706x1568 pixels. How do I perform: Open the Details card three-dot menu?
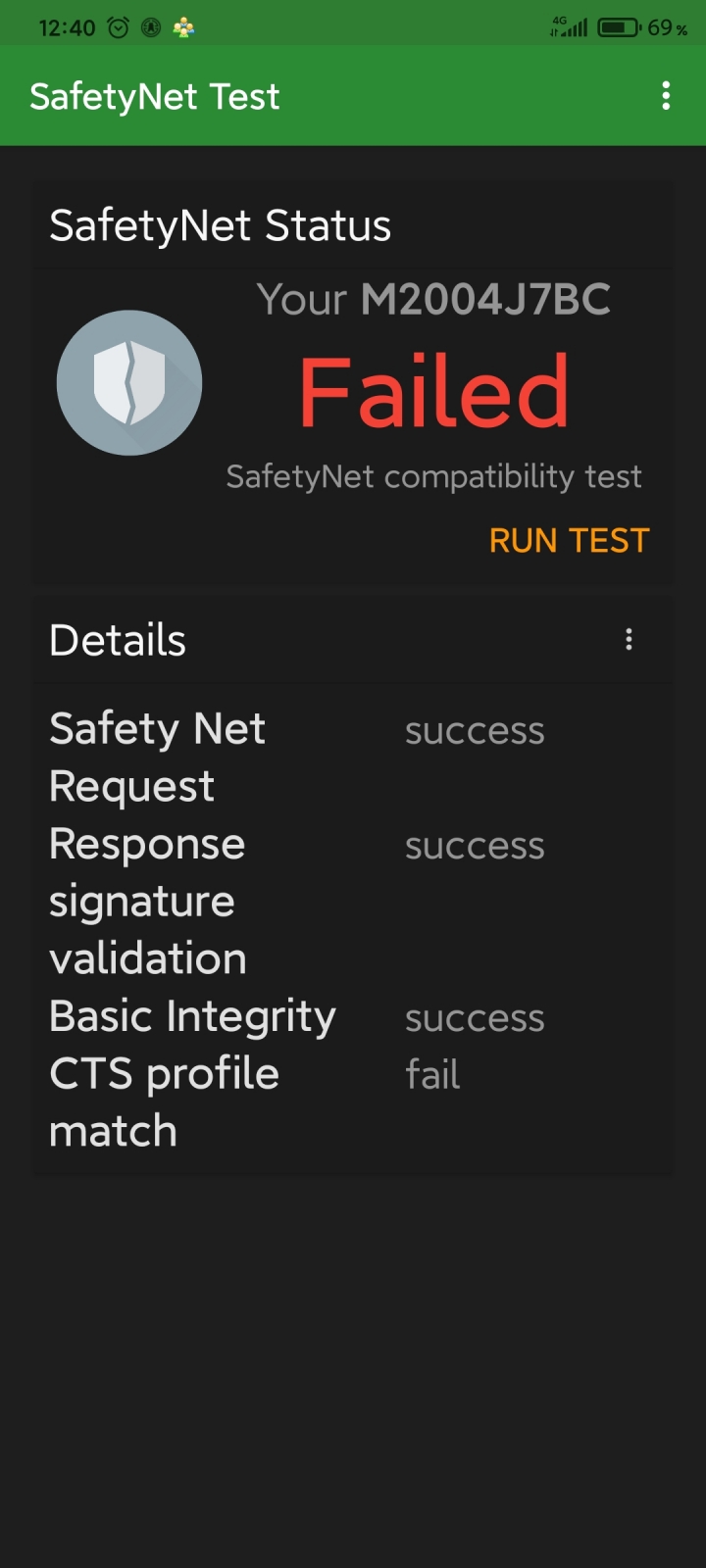[629, 640]
